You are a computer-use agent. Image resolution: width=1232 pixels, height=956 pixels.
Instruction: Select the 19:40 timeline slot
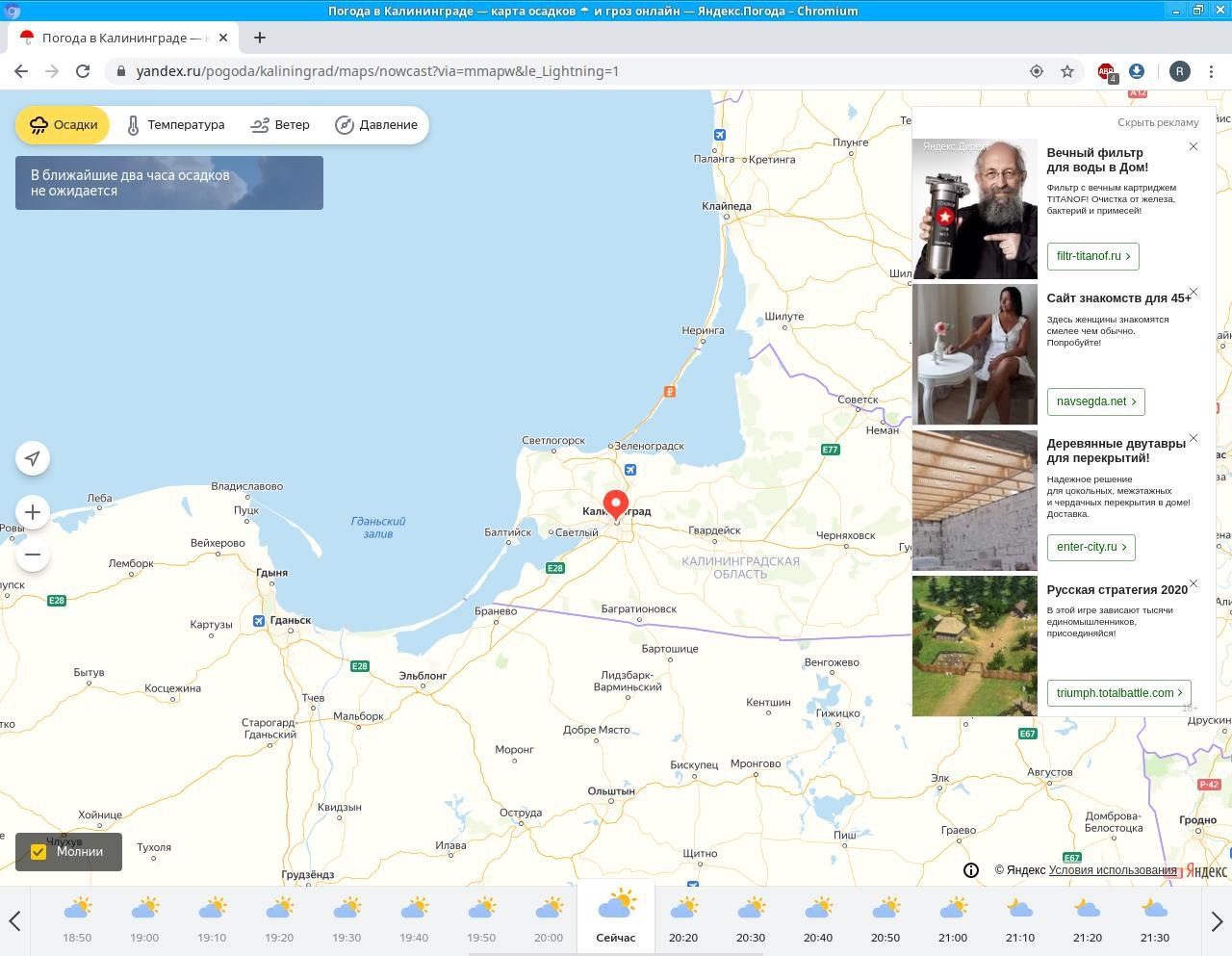click(414, 920)
